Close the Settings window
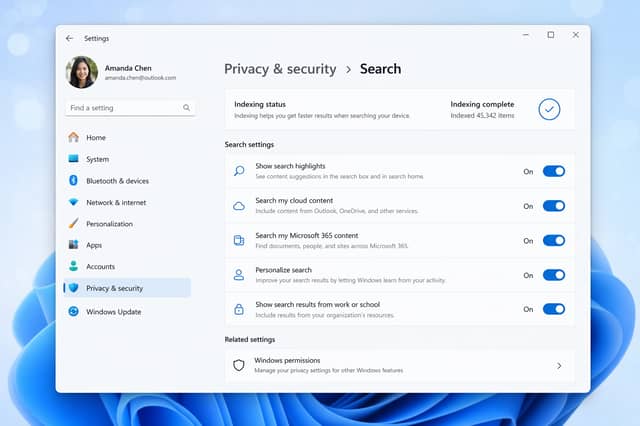The image size is (640, 426). click(576, 35)
